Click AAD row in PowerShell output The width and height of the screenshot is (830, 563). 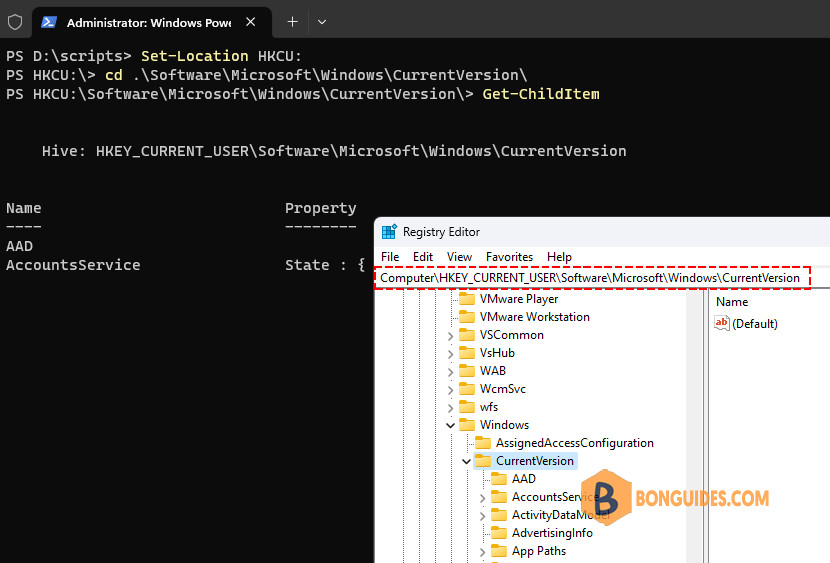tap(20, 247)
